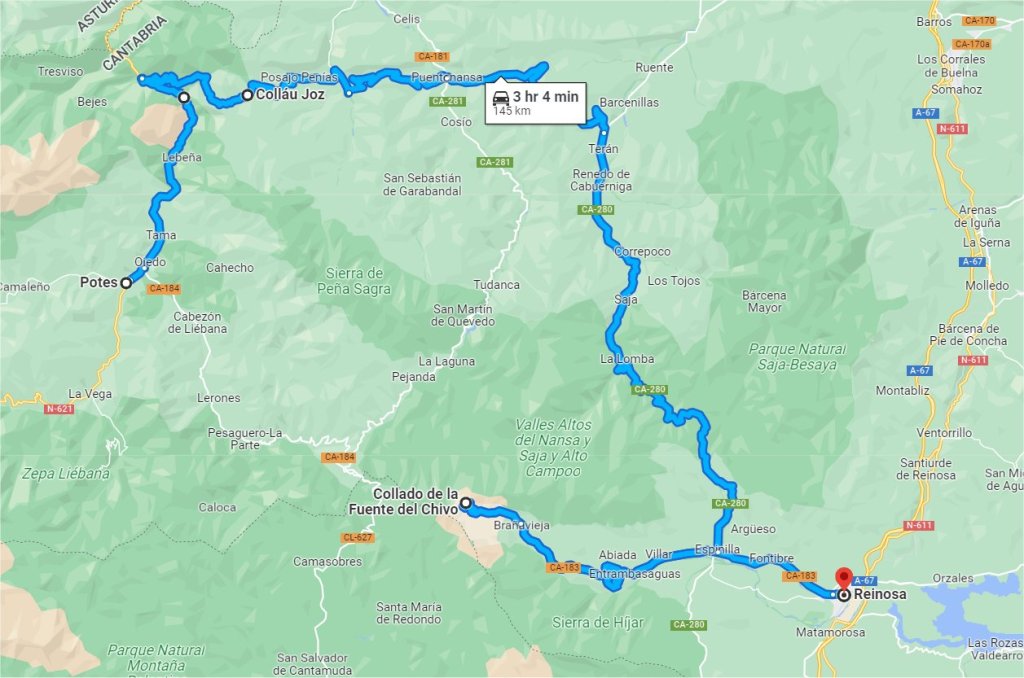The height and width of the screenshot is (678, 1024).
Task: Click the Reinosa endpoint circle marker
Action: (844, 595)
